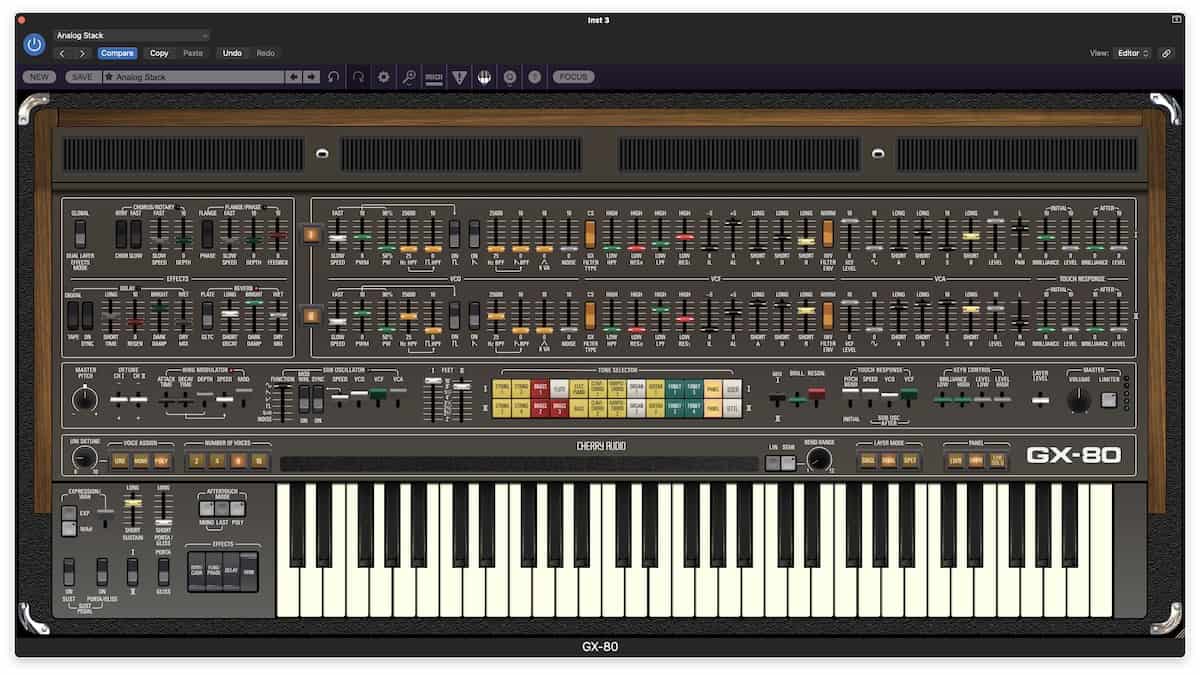
Task: Click the NEW patch button
Action: 40,77
